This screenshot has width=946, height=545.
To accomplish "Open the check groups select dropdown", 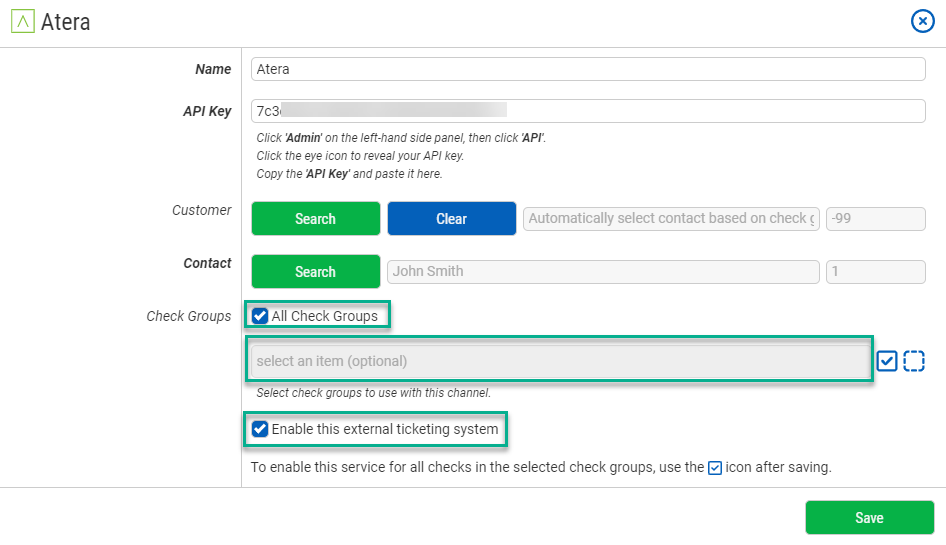I will point(560,361).
